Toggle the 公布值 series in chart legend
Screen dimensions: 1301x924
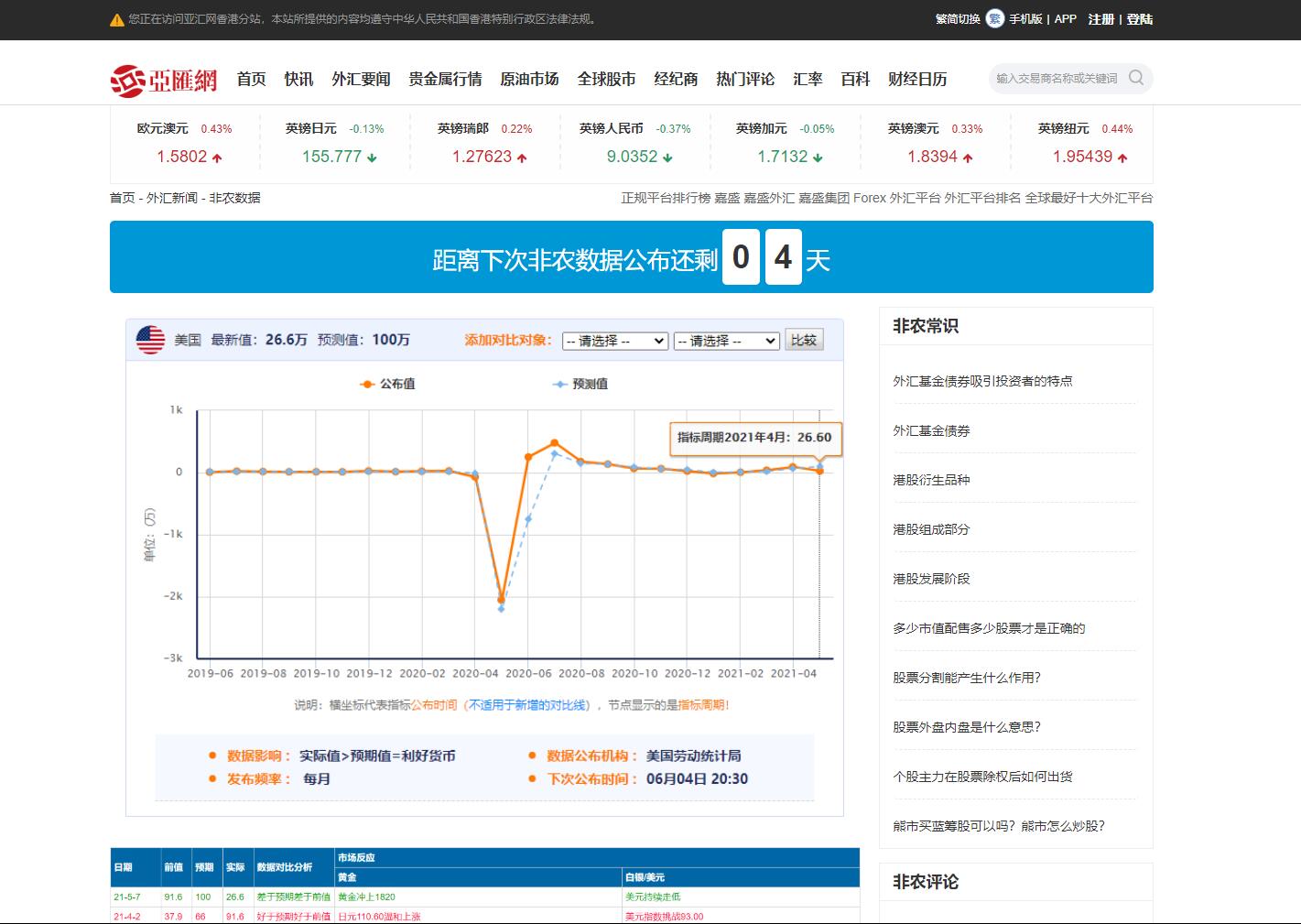click(388, 384)
